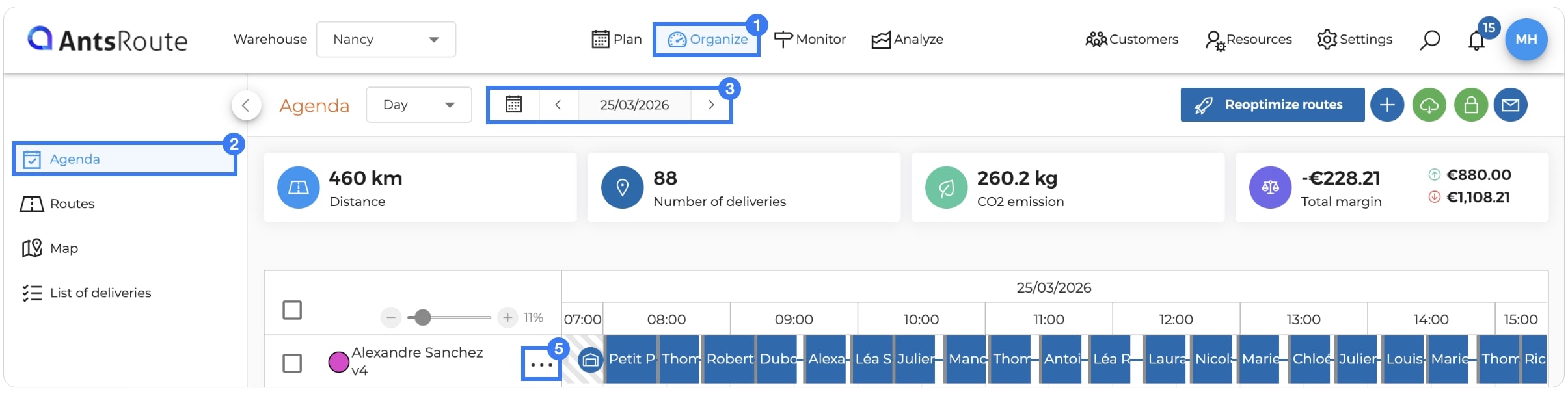1568x394 pixels.
Task: Select the Dubo delivery block
Action: tap(777, 359)
